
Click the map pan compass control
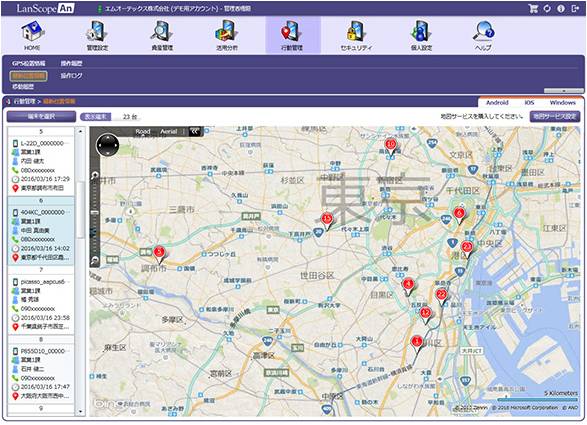coord(107,146)
